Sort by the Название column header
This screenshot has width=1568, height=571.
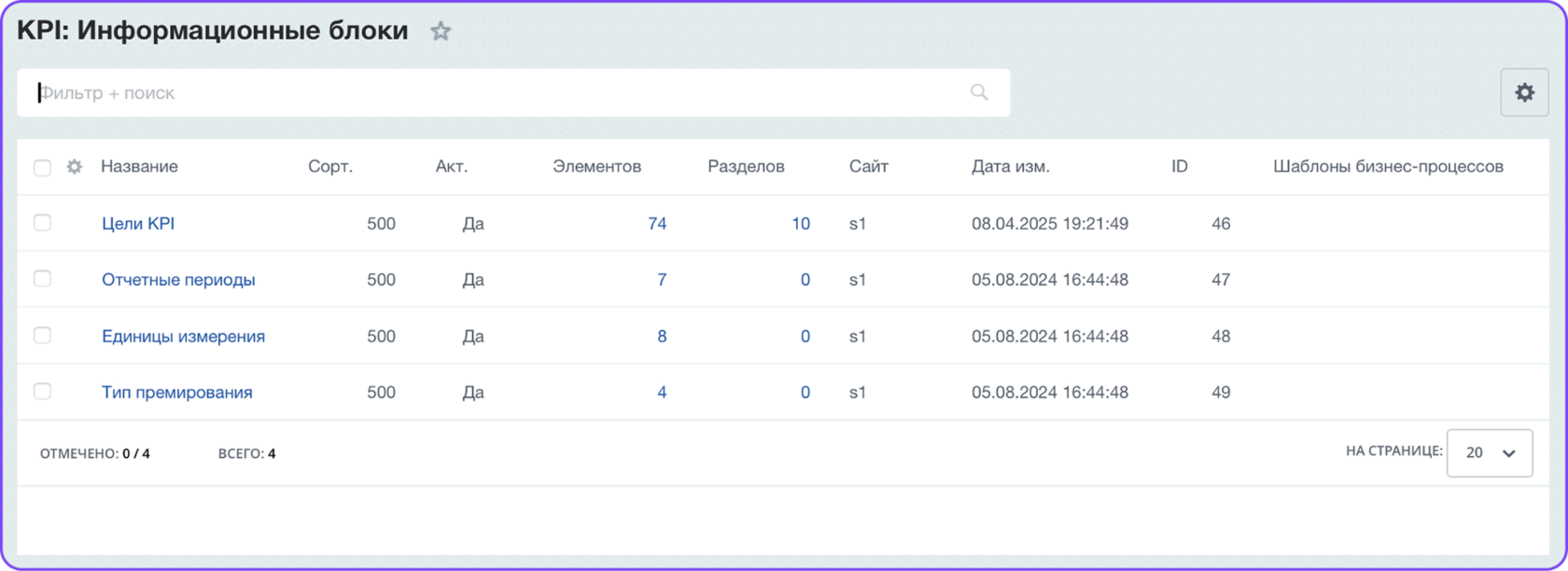[139, 167]
